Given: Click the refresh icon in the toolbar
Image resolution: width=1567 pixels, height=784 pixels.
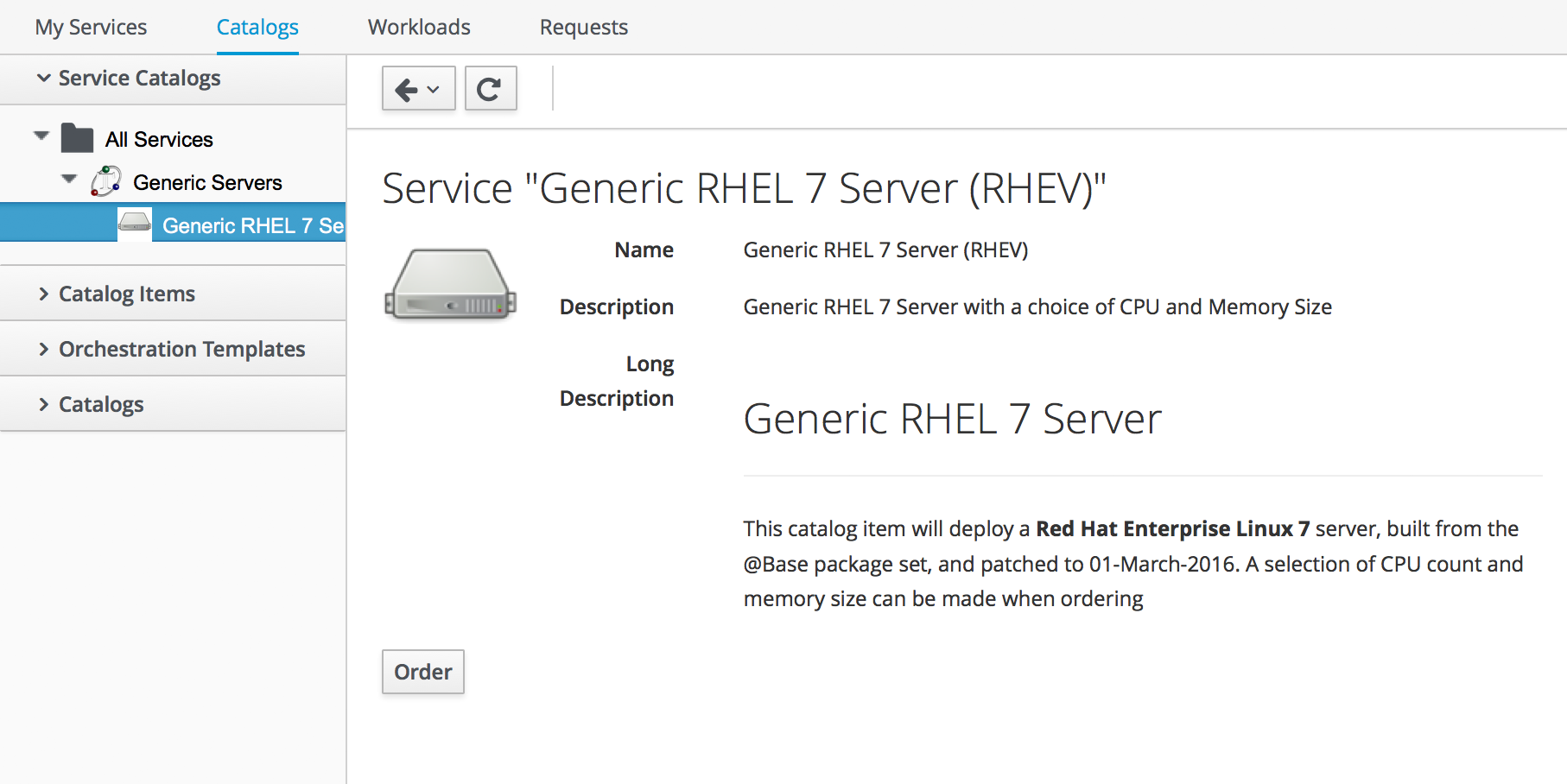Looking at the screenshot, I should 490,89.
